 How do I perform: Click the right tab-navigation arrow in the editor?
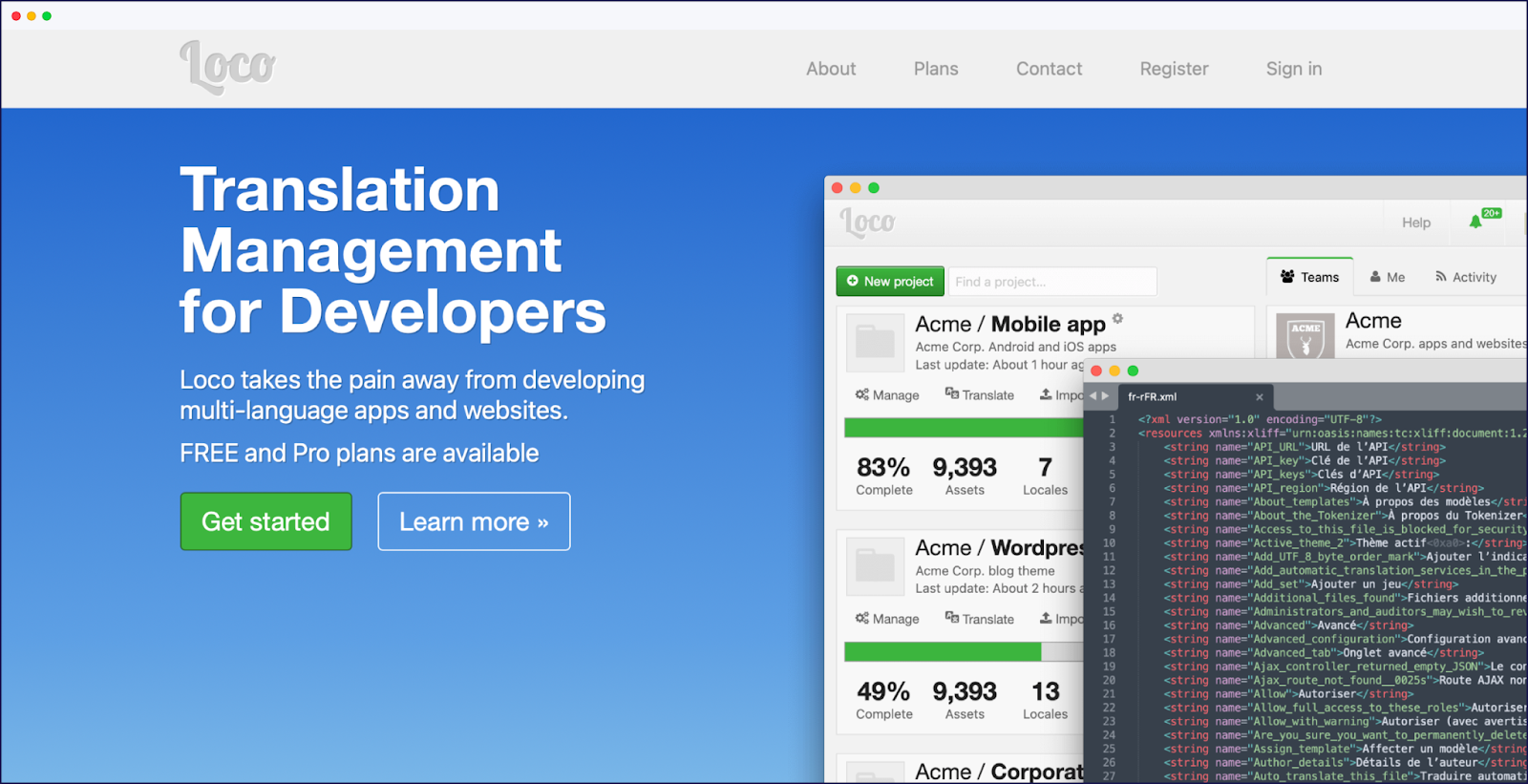point(1106,396)
